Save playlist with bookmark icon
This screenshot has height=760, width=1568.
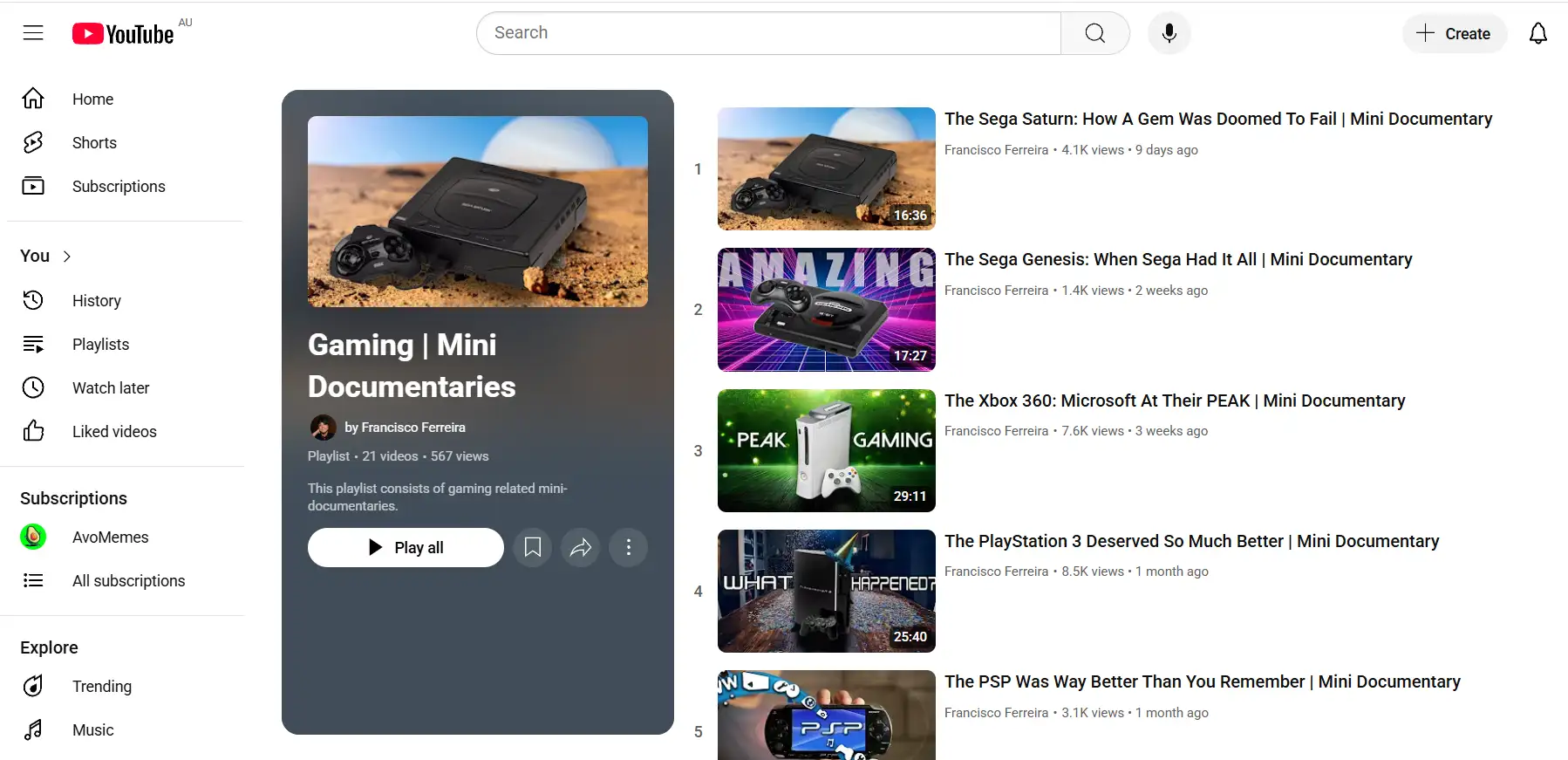click(x=533, y=547)
